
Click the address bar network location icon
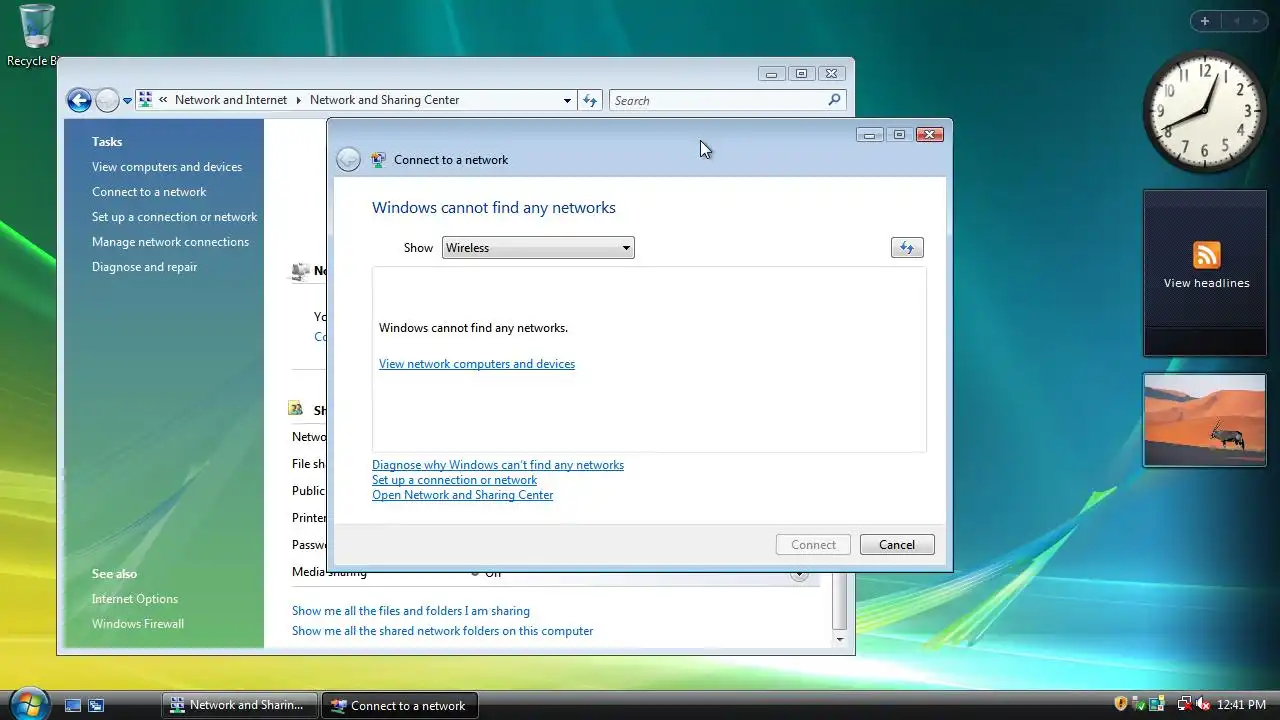coord(146,100)
